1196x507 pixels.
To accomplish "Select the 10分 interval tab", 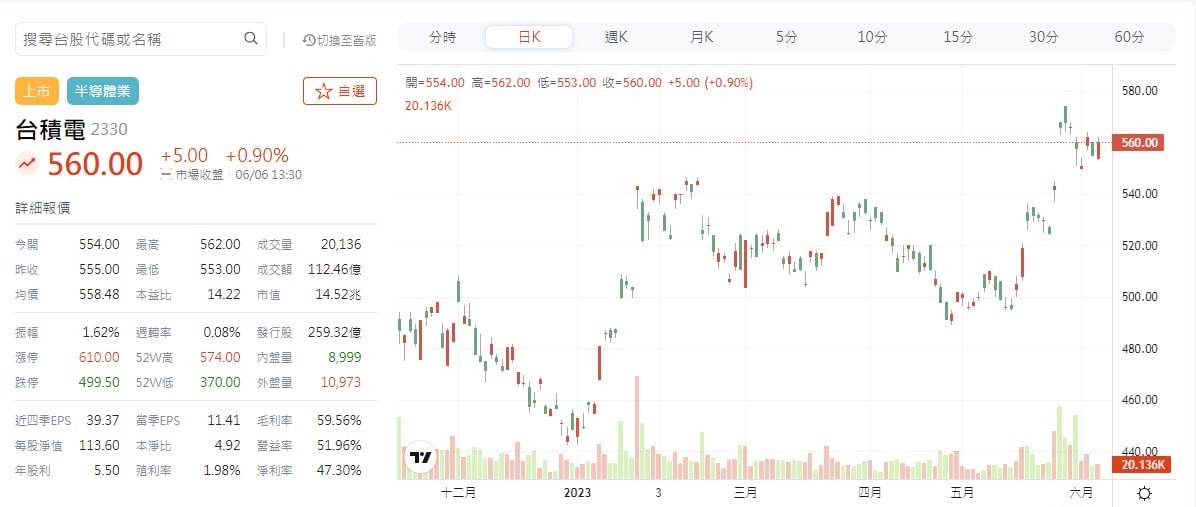I will coord(872,37).
